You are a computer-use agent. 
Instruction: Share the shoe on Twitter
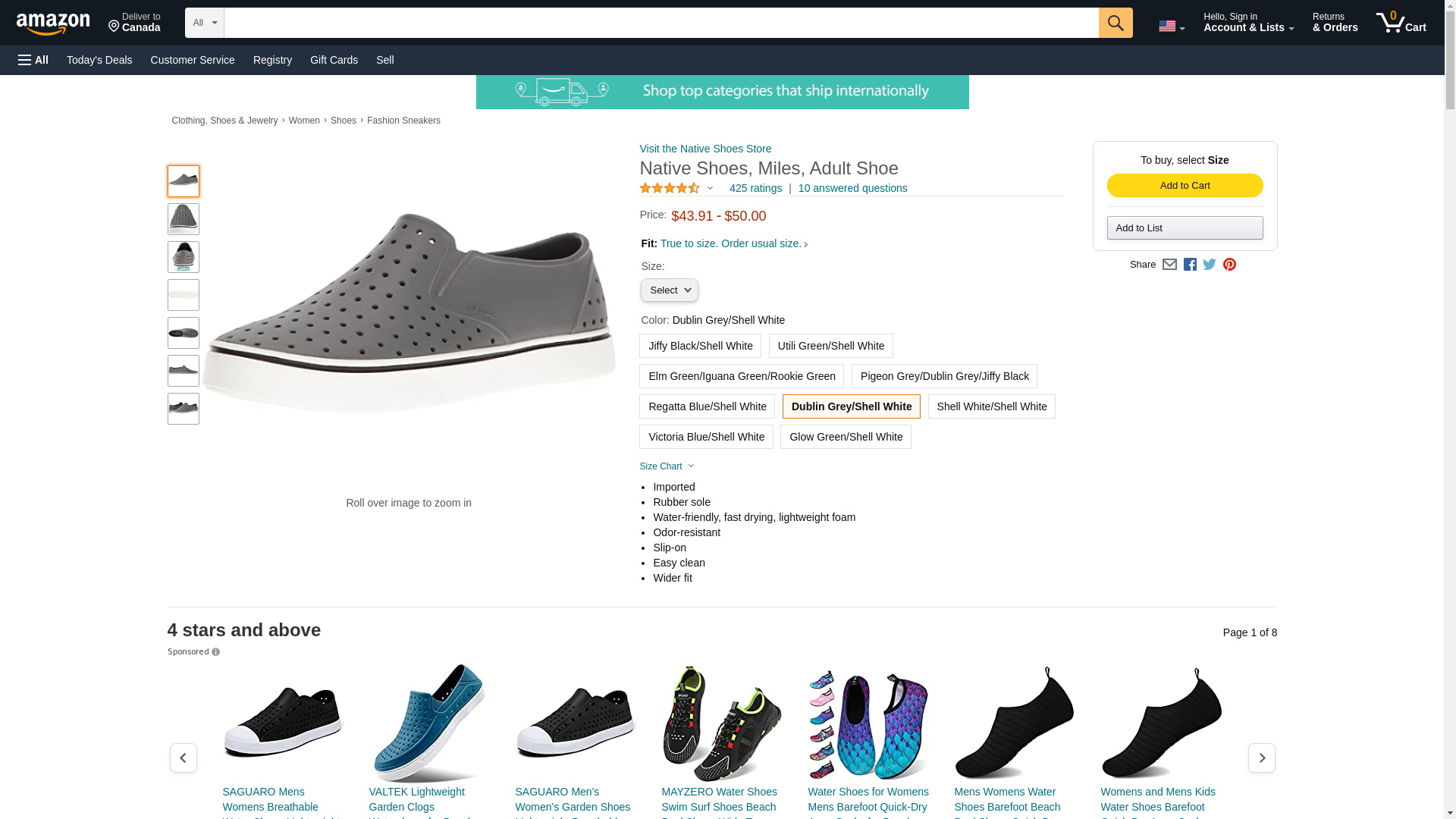click(x=1210, y=265)
